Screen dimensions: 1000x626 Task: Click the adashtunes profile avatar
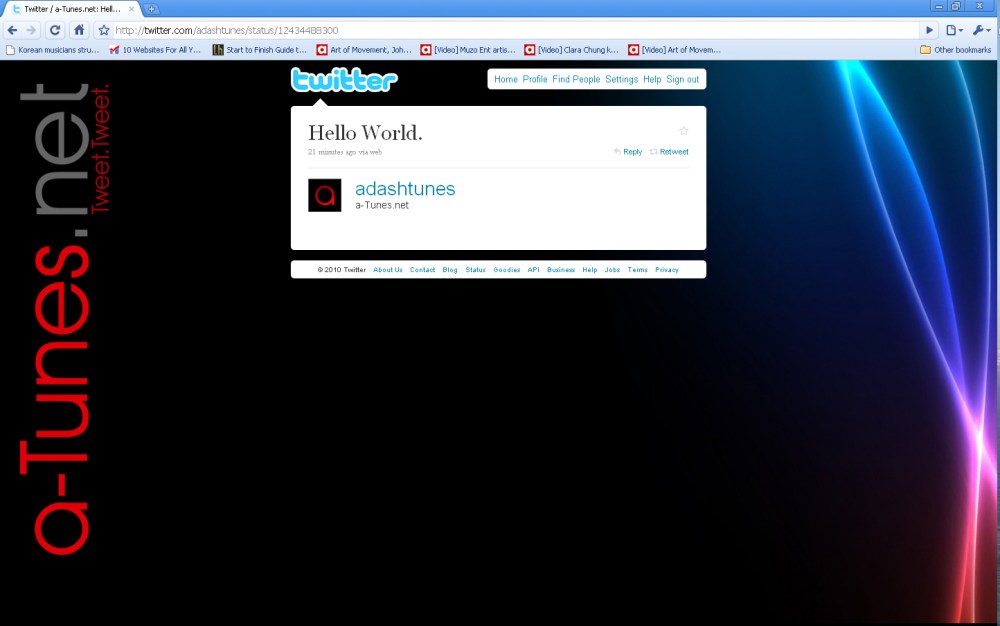(324, 195)
